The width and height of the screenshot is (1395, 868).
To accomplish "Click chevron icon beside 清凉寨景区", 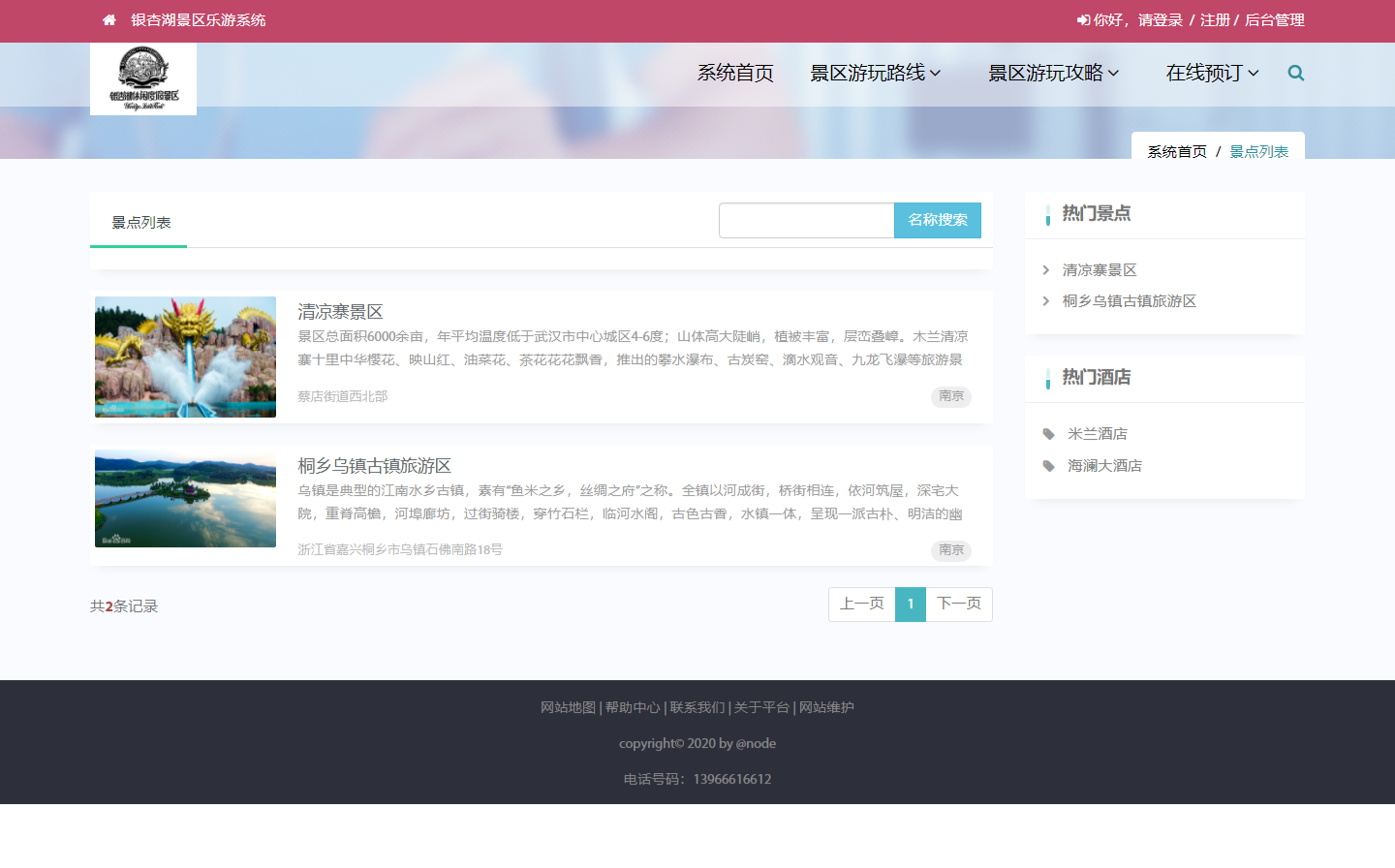I will (x=1046, y=270).
